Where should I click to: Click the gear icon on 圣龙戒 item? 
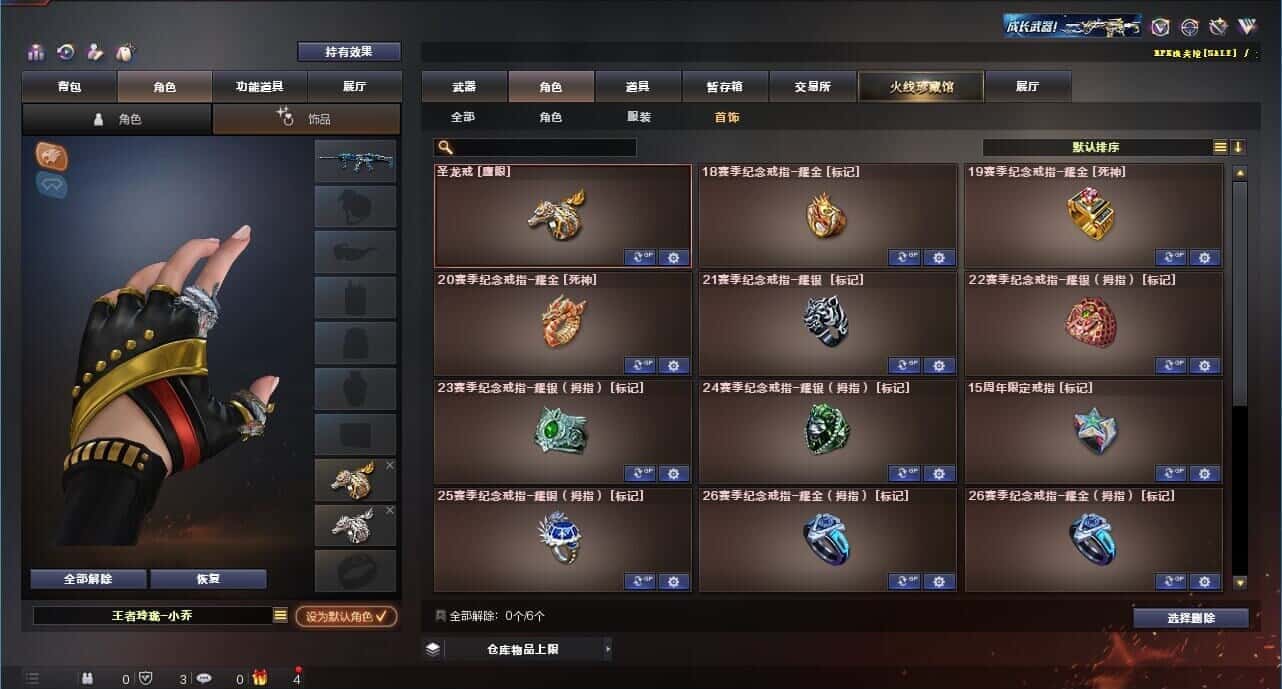673,257
